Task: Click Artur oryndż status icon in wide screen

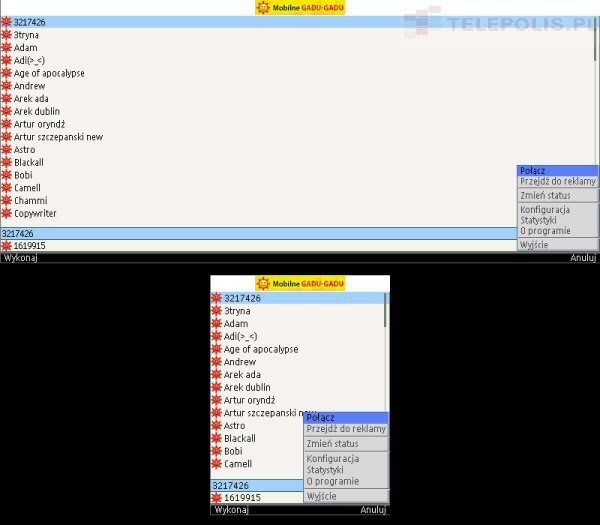Action: [7, 124]
